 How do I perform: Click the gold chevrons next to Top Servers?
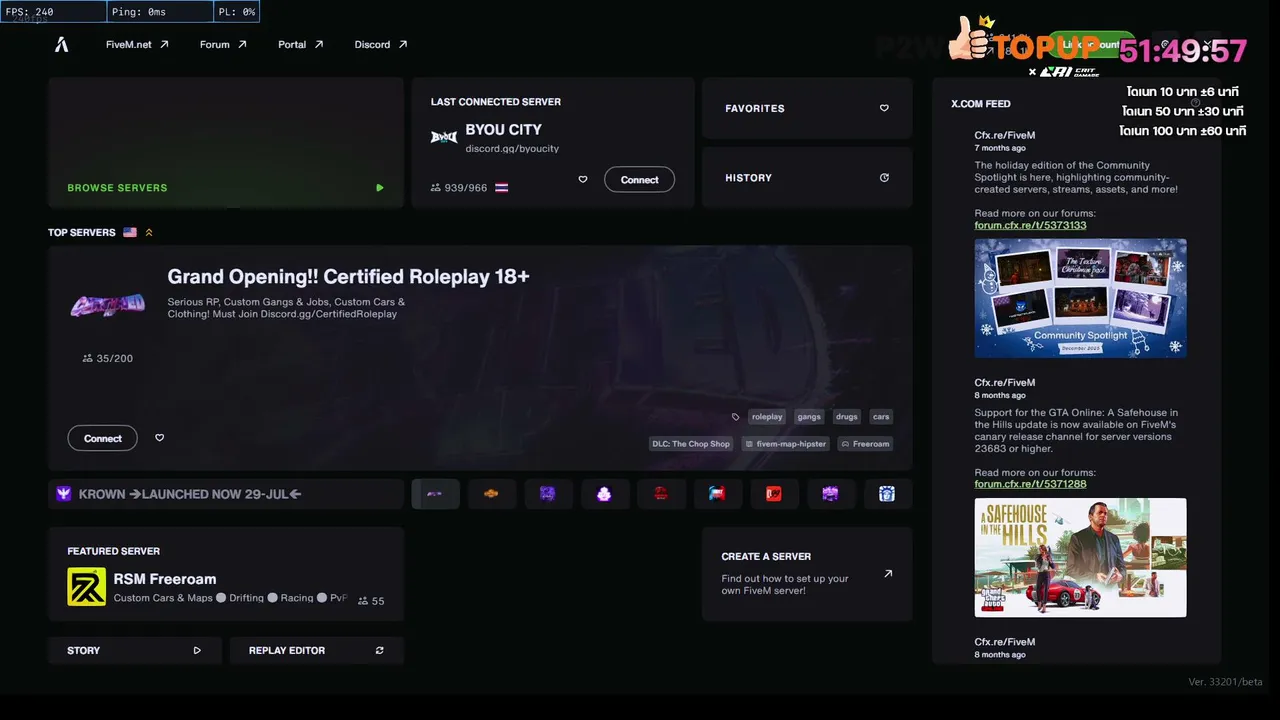pos(149,232)
